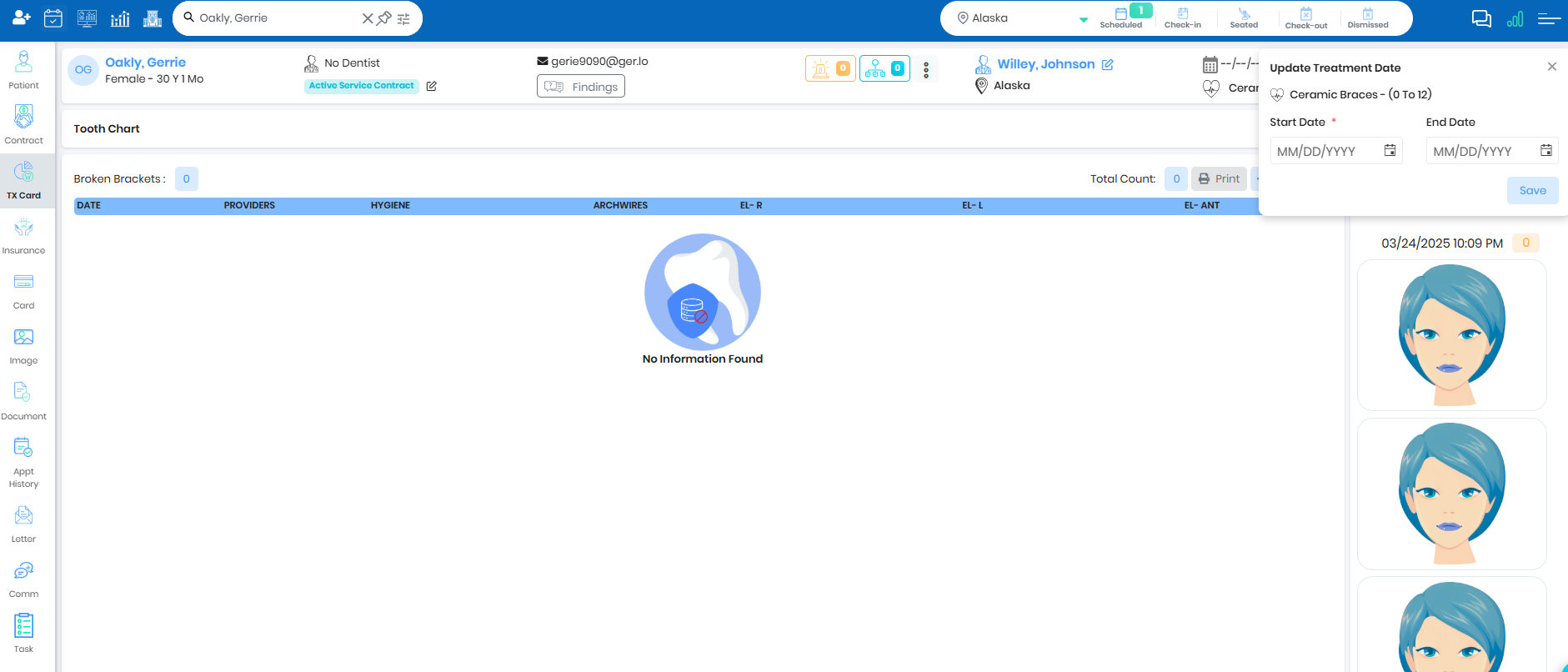This screenshot has width=1568, height=672.
Task: Open the bar chart reports icon
Action: (120, 18)
